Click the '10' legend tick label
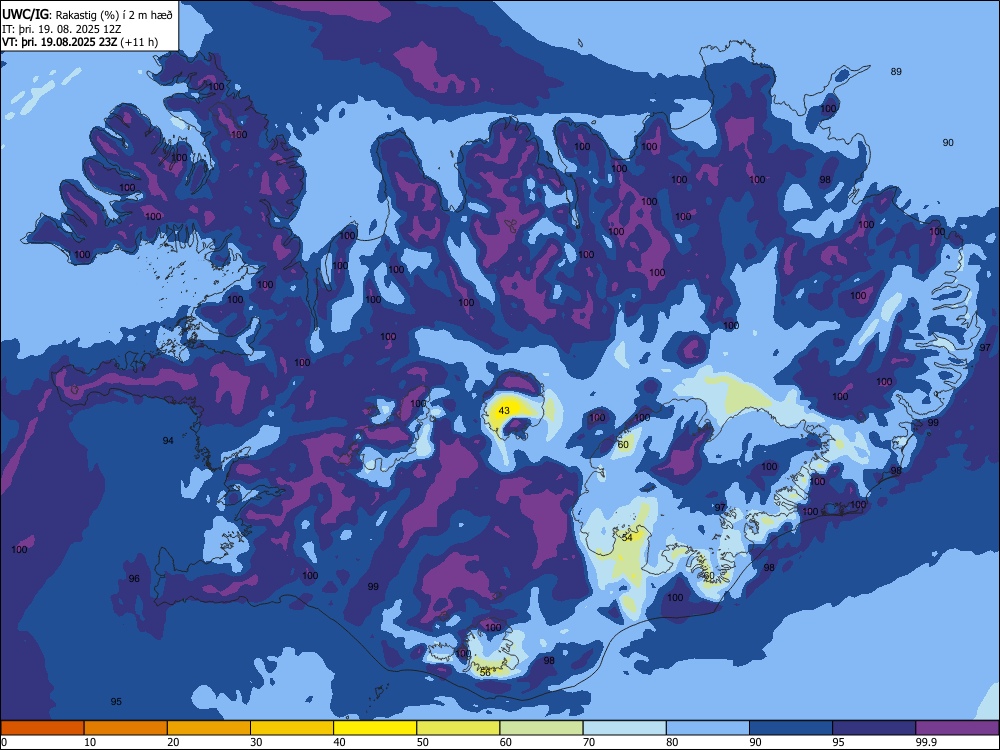1000x750 pixels. (x=90, y=742)
